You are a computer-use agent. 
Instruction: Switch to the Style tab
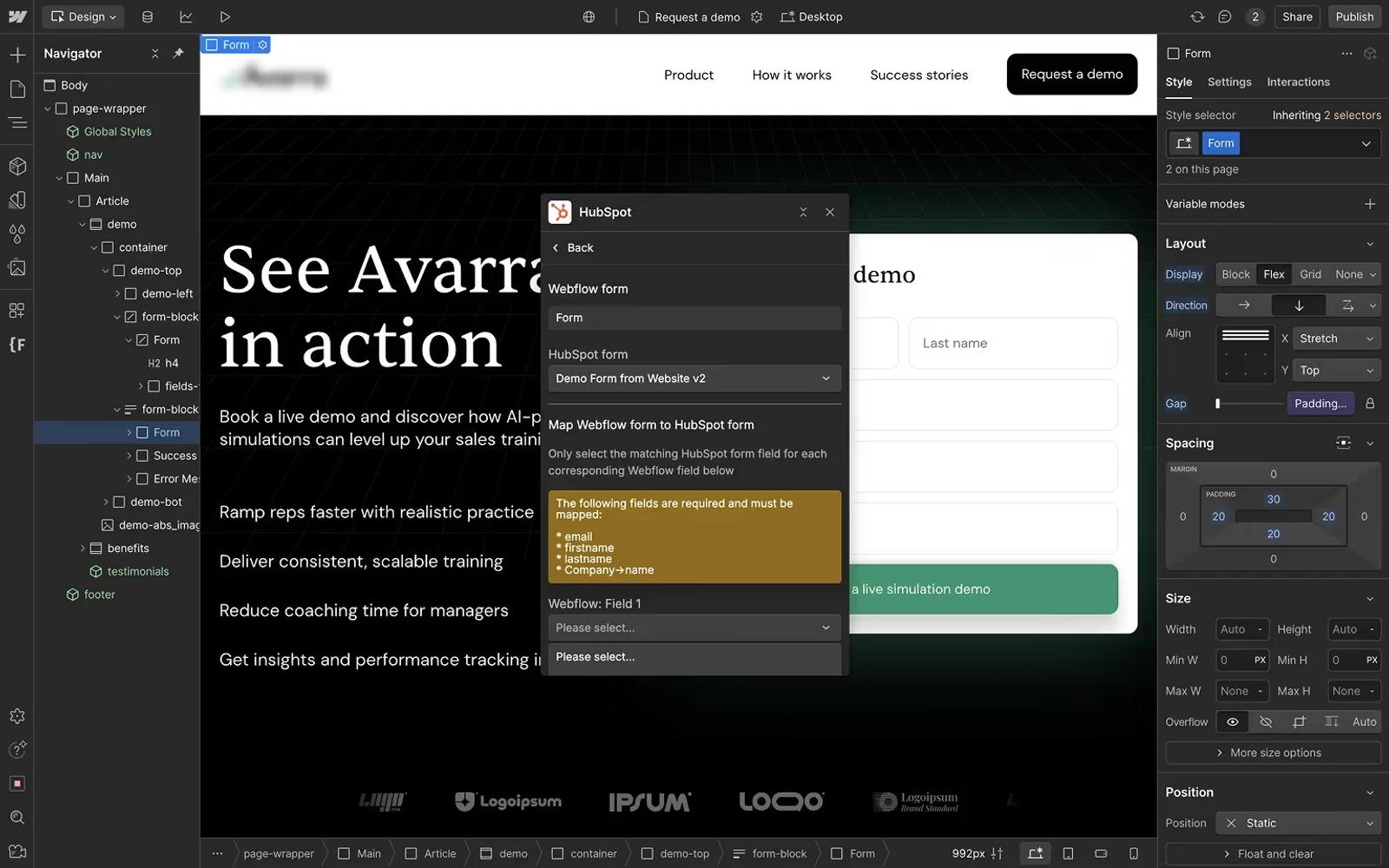point(1179,82)
